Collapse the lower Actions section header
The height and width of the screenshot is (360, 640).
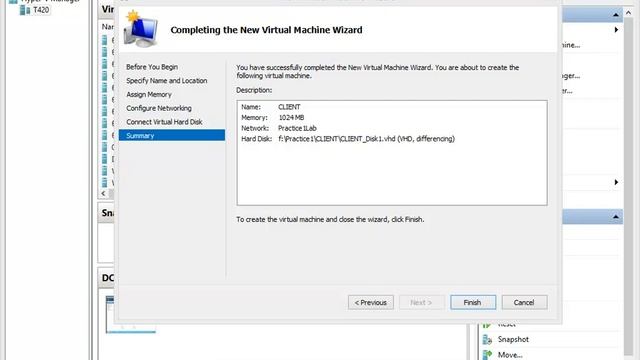[616, 217]
